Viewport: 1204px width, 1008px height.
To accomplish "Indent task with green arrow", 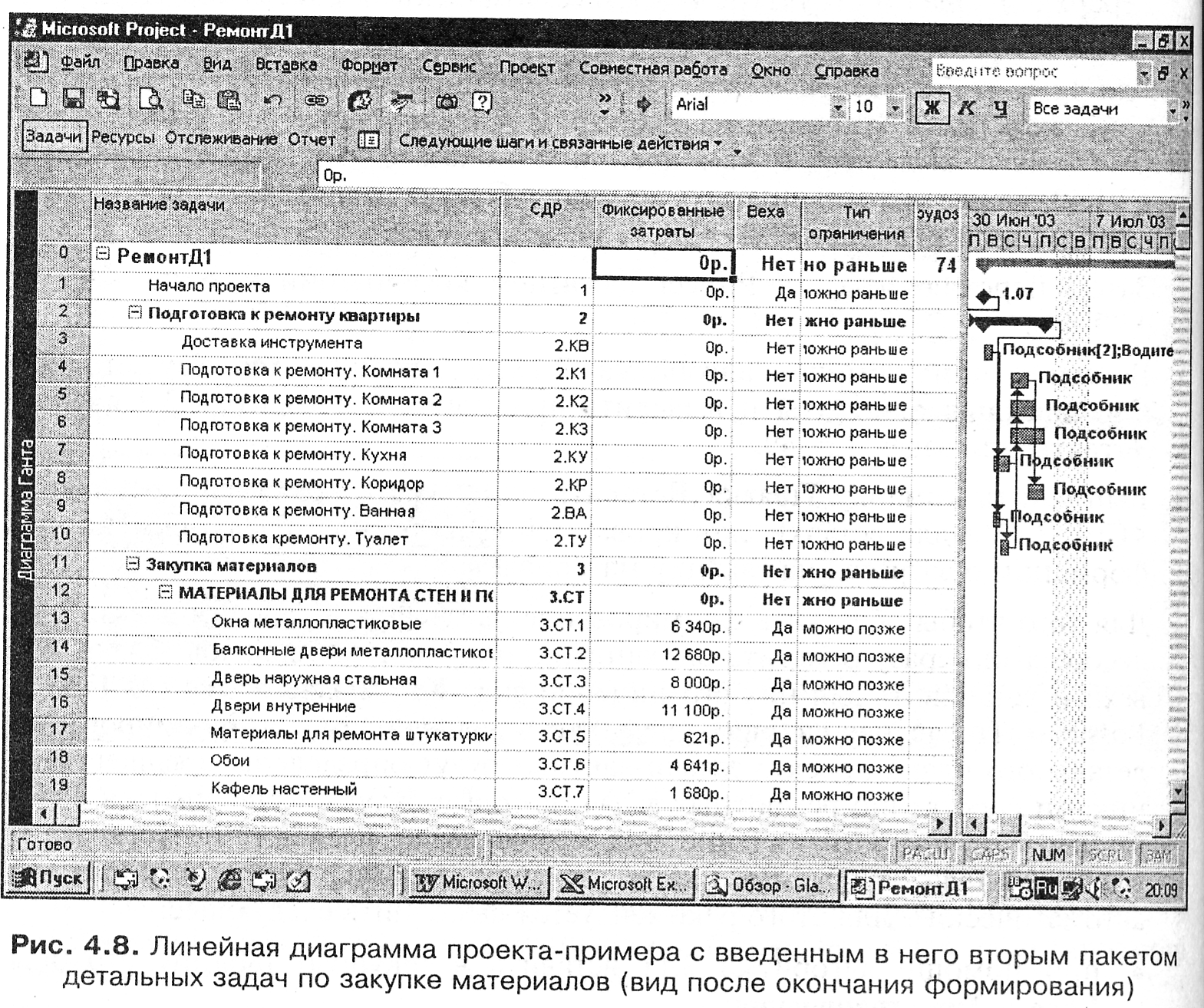I will pos(643,104).
